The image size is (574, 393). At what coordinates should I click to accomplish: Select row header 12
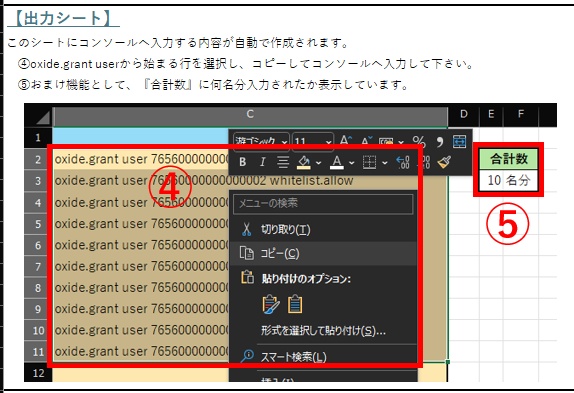[38, 373]
